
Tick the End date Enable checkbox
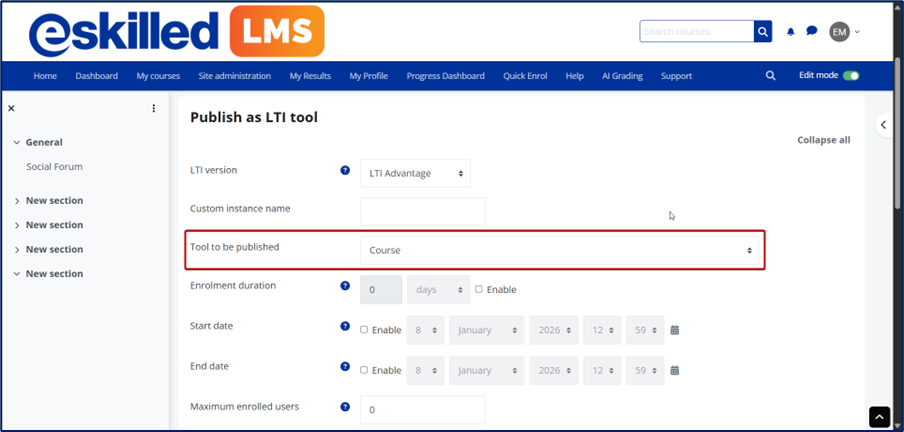[364, 369]
